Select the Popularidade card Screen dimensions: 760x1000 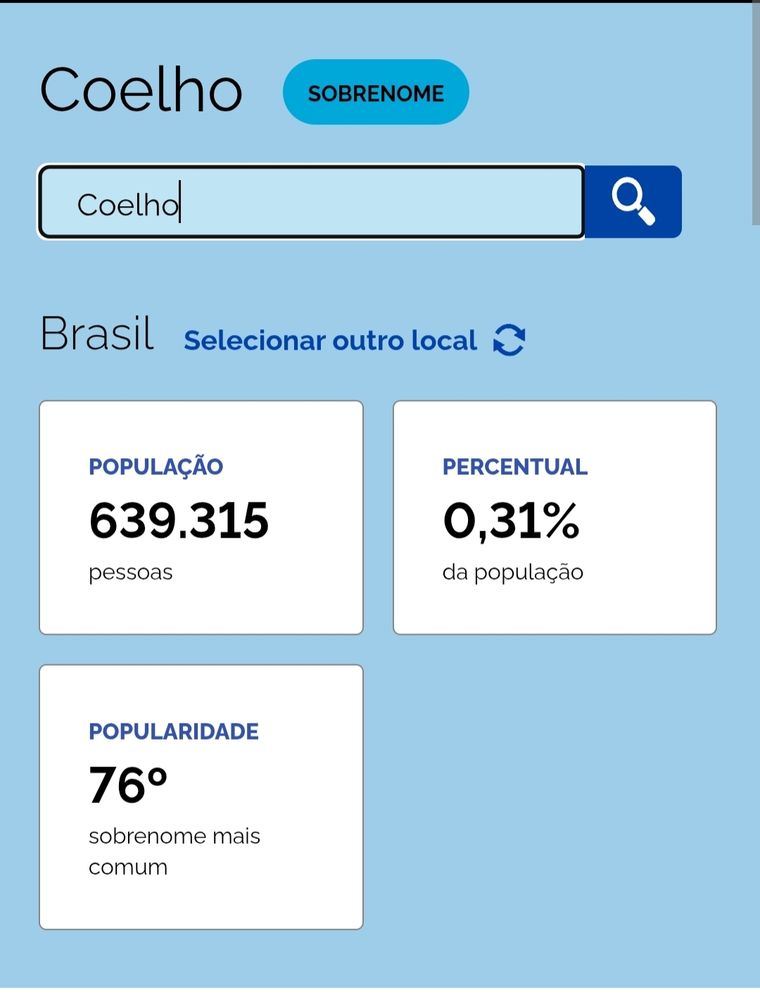(x=201, y=797)
